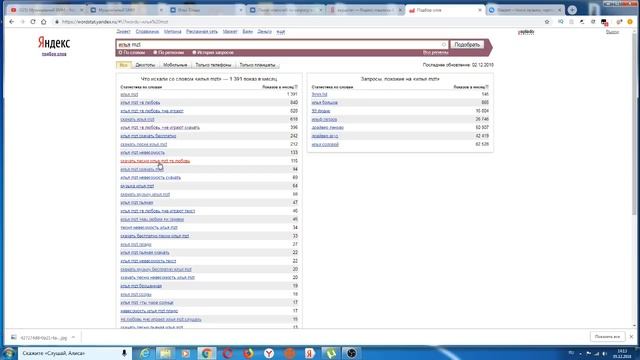Screen dimensions: 640x360
Task: Click the browser address bar
Action: 298,22
